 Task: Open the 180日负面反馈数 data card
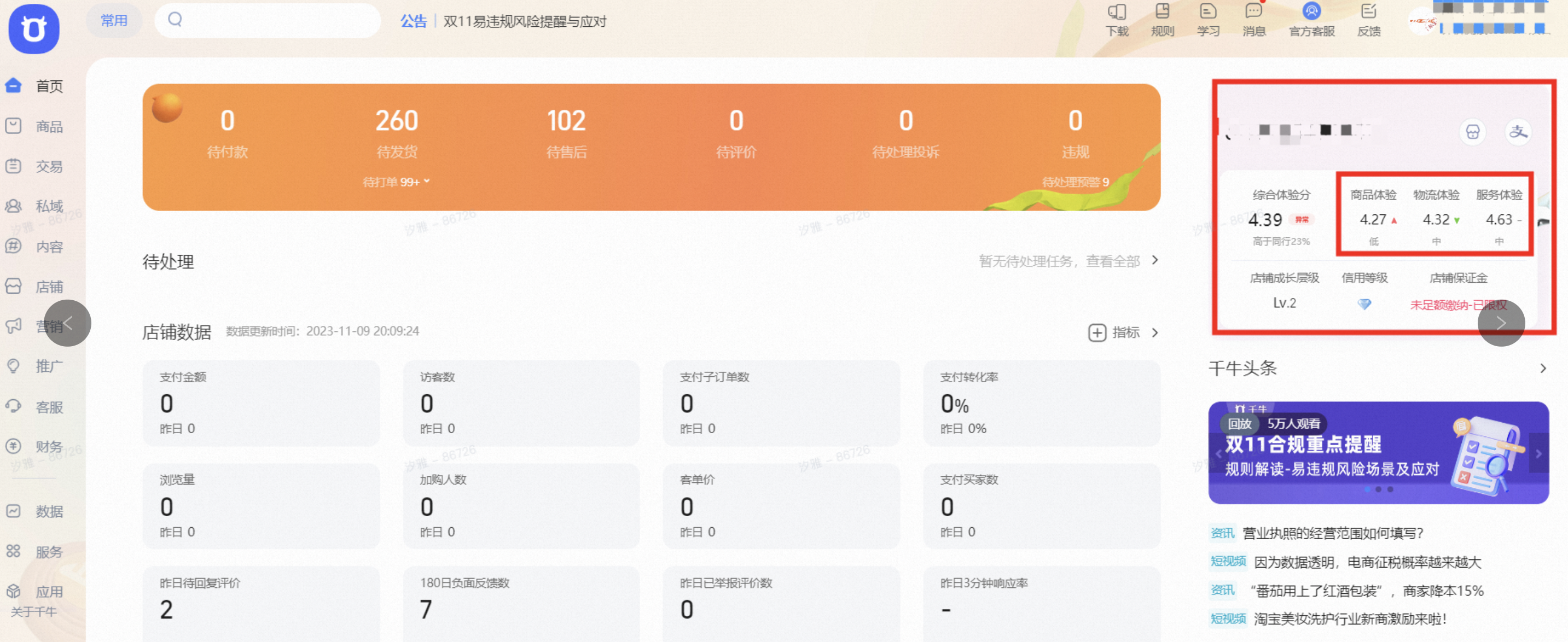(x=521, y=604)
